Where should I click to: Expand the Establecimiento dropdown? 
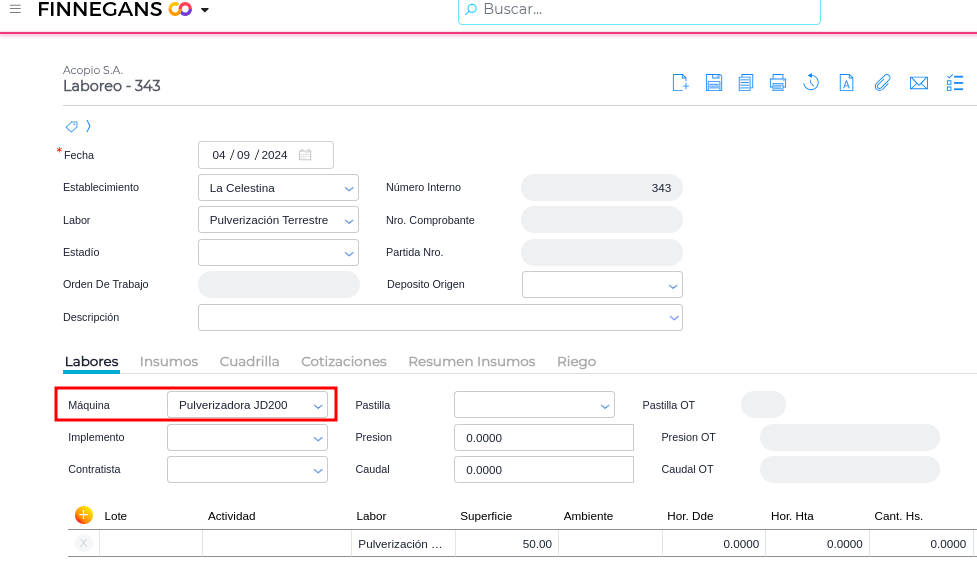[349, 188]
